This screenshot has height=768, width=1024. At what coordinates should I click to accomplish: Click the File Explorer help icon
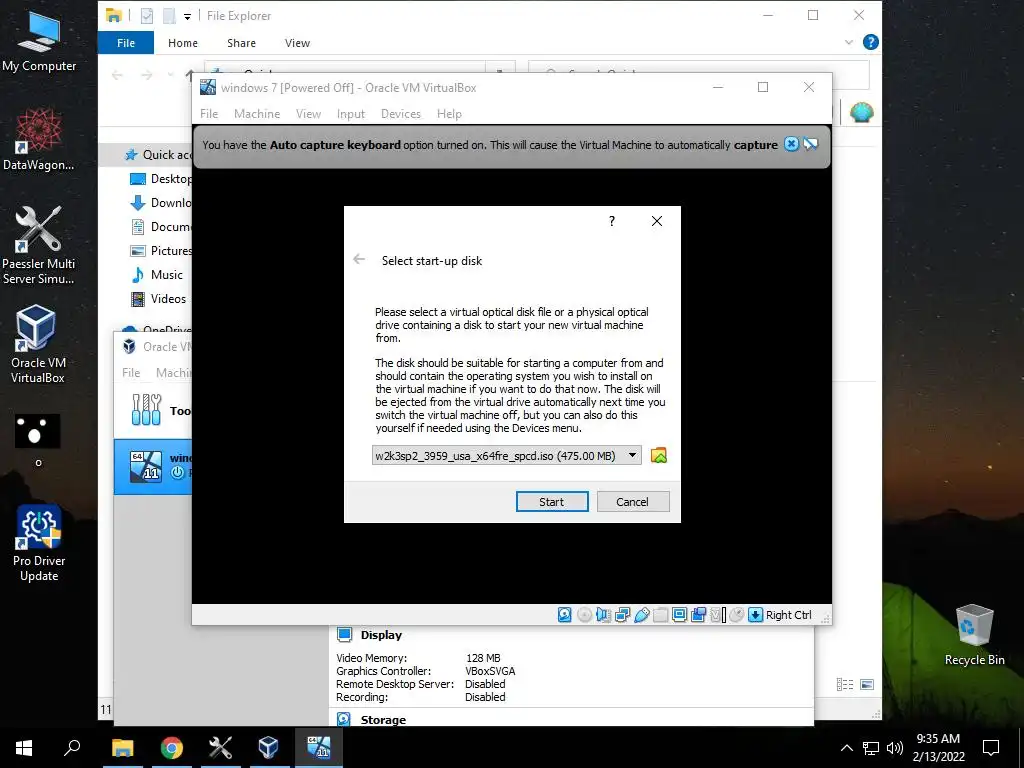[x=871, y=42]
